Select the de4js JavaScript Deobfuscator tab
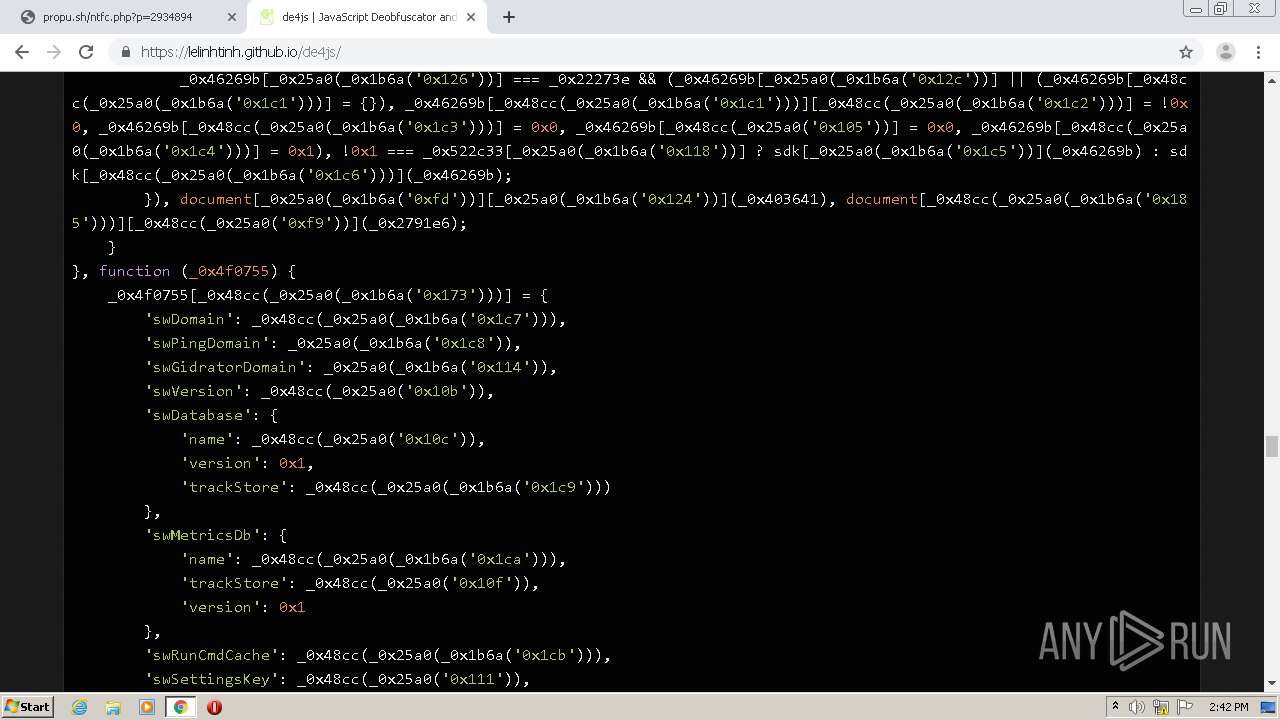 coord(367,17)
